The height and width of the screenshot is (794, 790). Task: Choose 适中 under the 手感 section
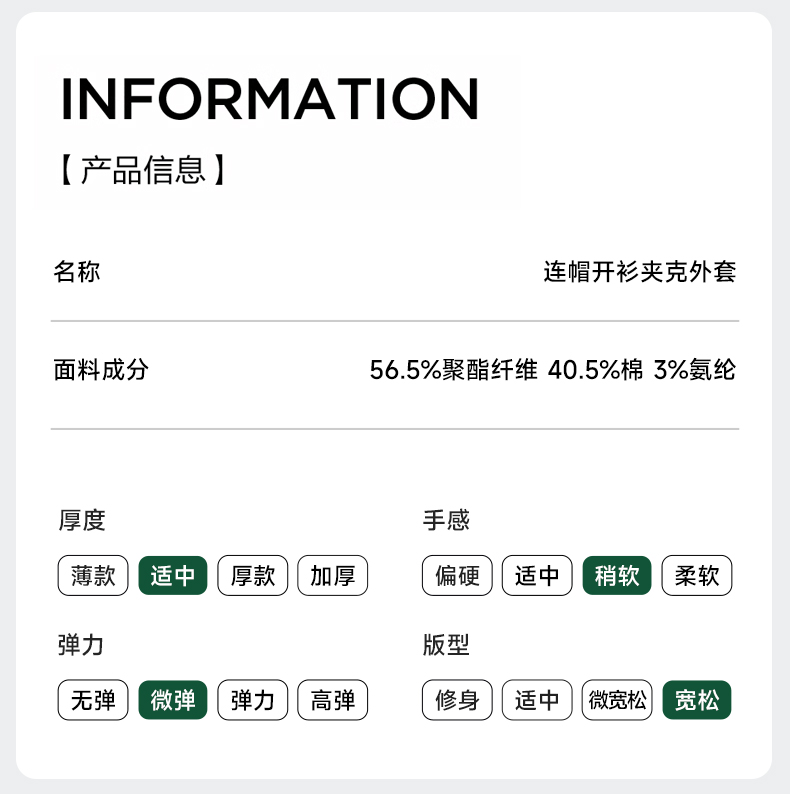(537, 576)
